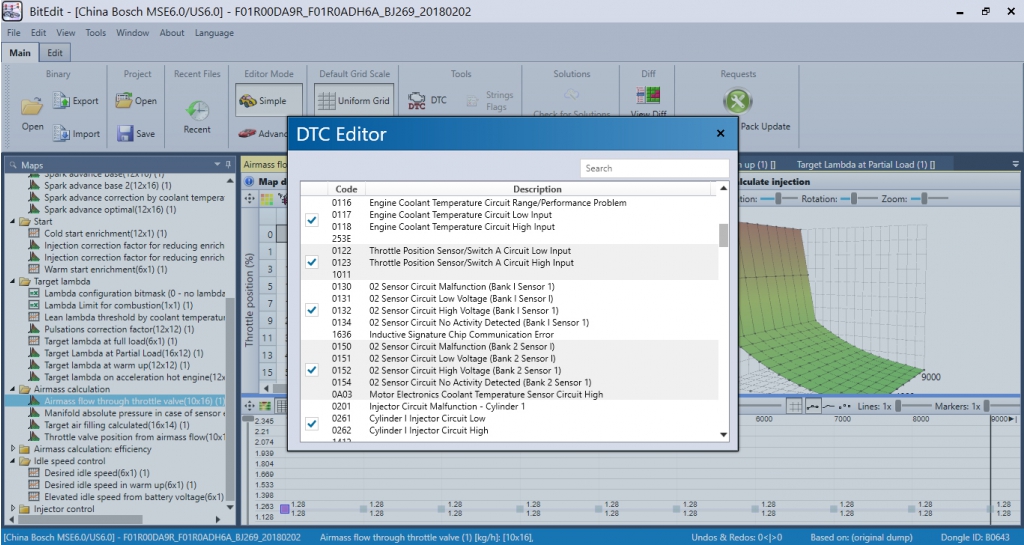The height and width of the screenshot is (545, 1024).
Task: Close the DTC Editor dialog
Action: pos(720,133)
